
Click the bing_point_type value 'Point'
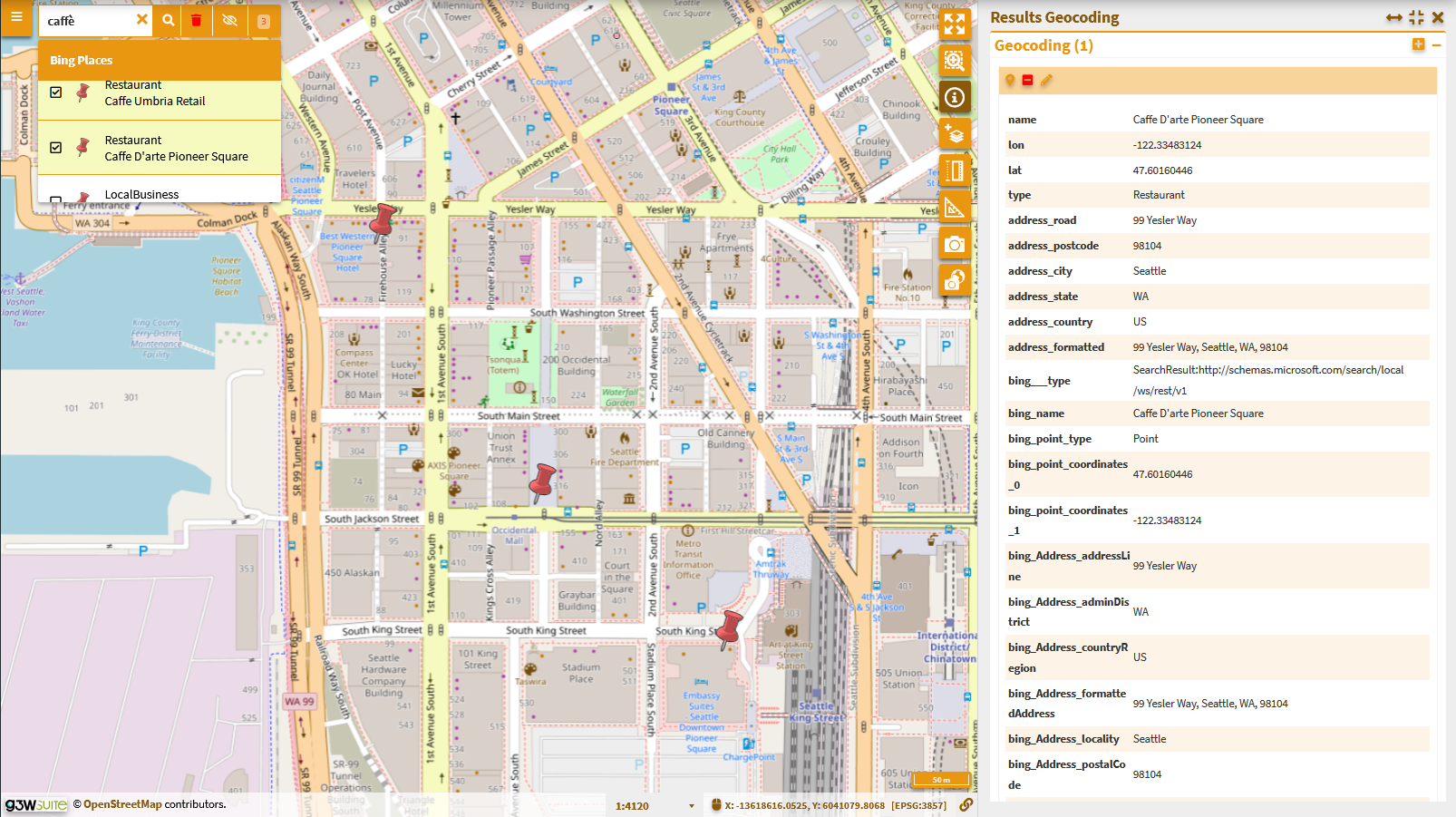1146,439
